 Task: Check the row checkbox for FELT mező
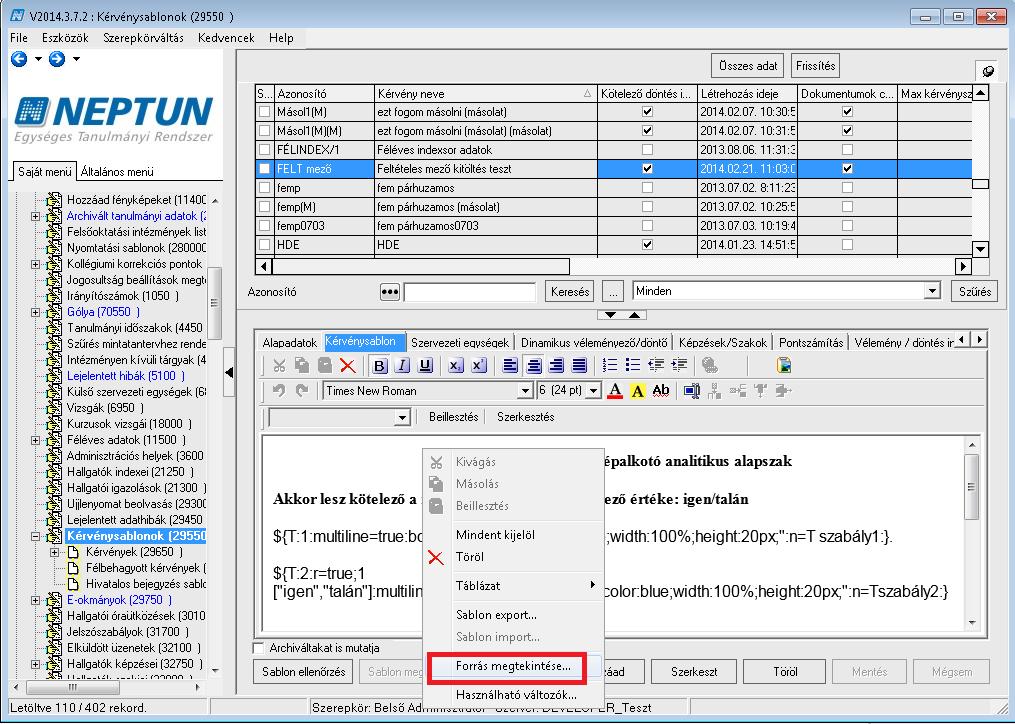click(x=265, y=169)
